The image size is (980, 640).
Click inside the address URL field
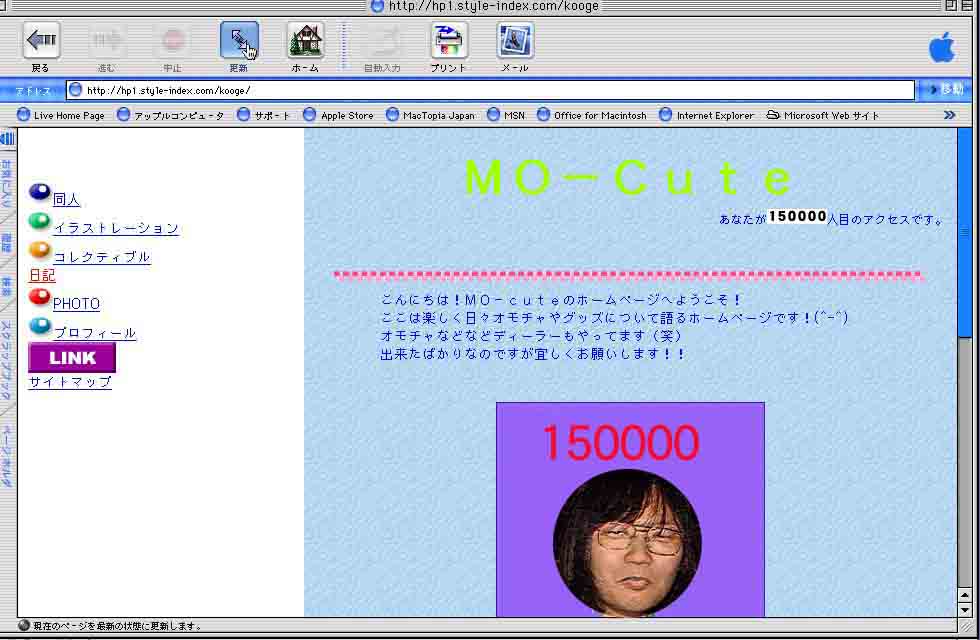490,90
